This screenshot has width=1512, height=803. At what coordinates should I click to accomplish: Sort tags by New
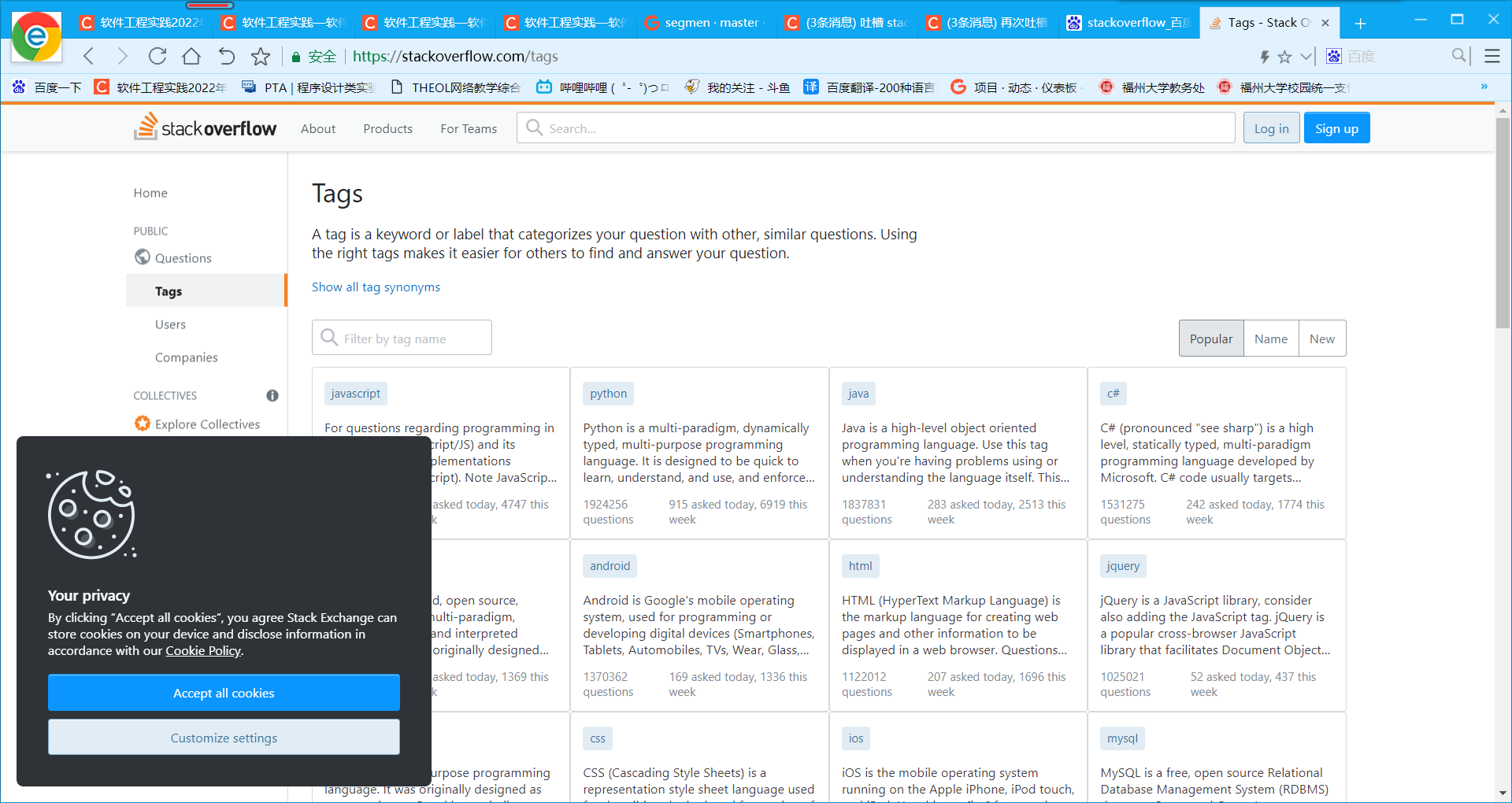click(1322, 339)
